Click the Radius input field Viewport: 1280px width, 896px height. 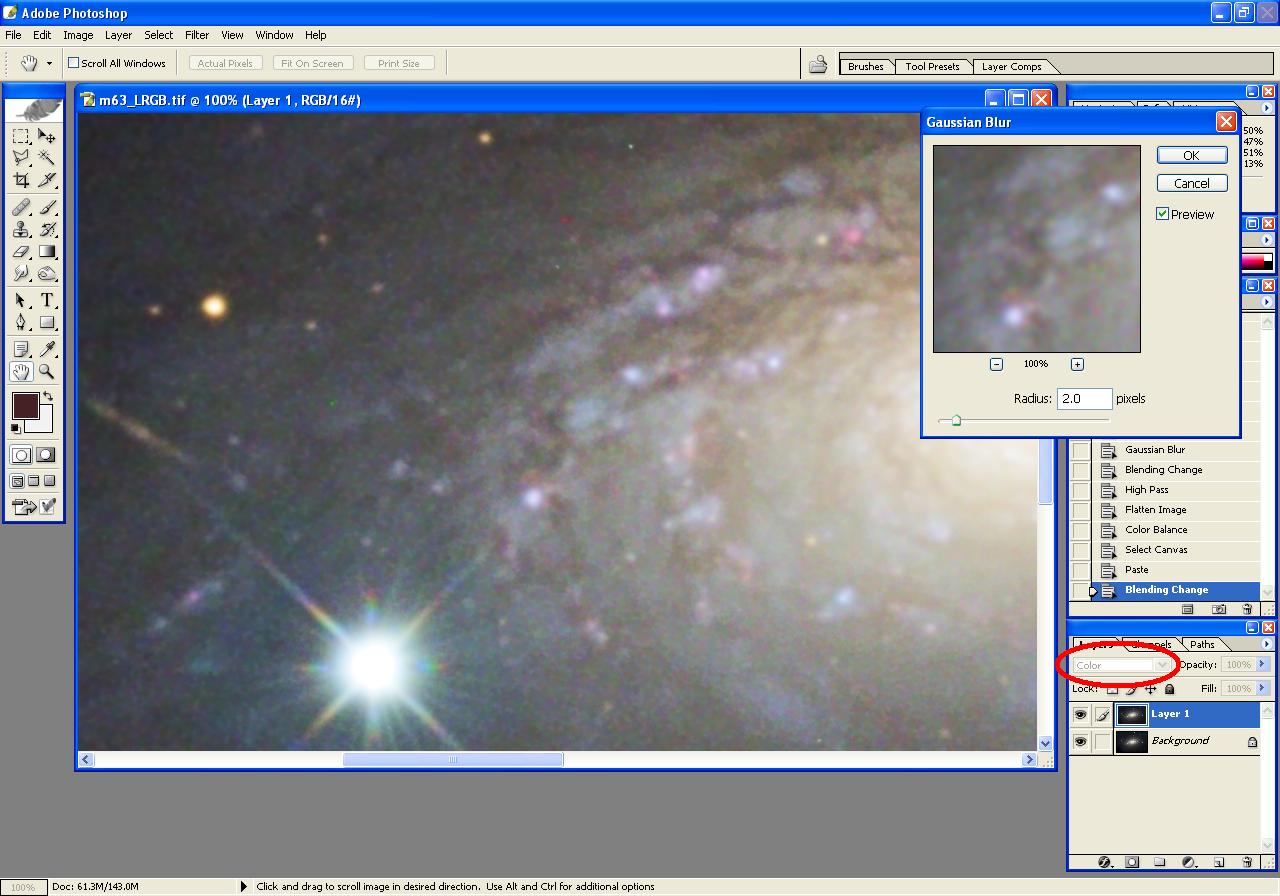click(1084, 398)
